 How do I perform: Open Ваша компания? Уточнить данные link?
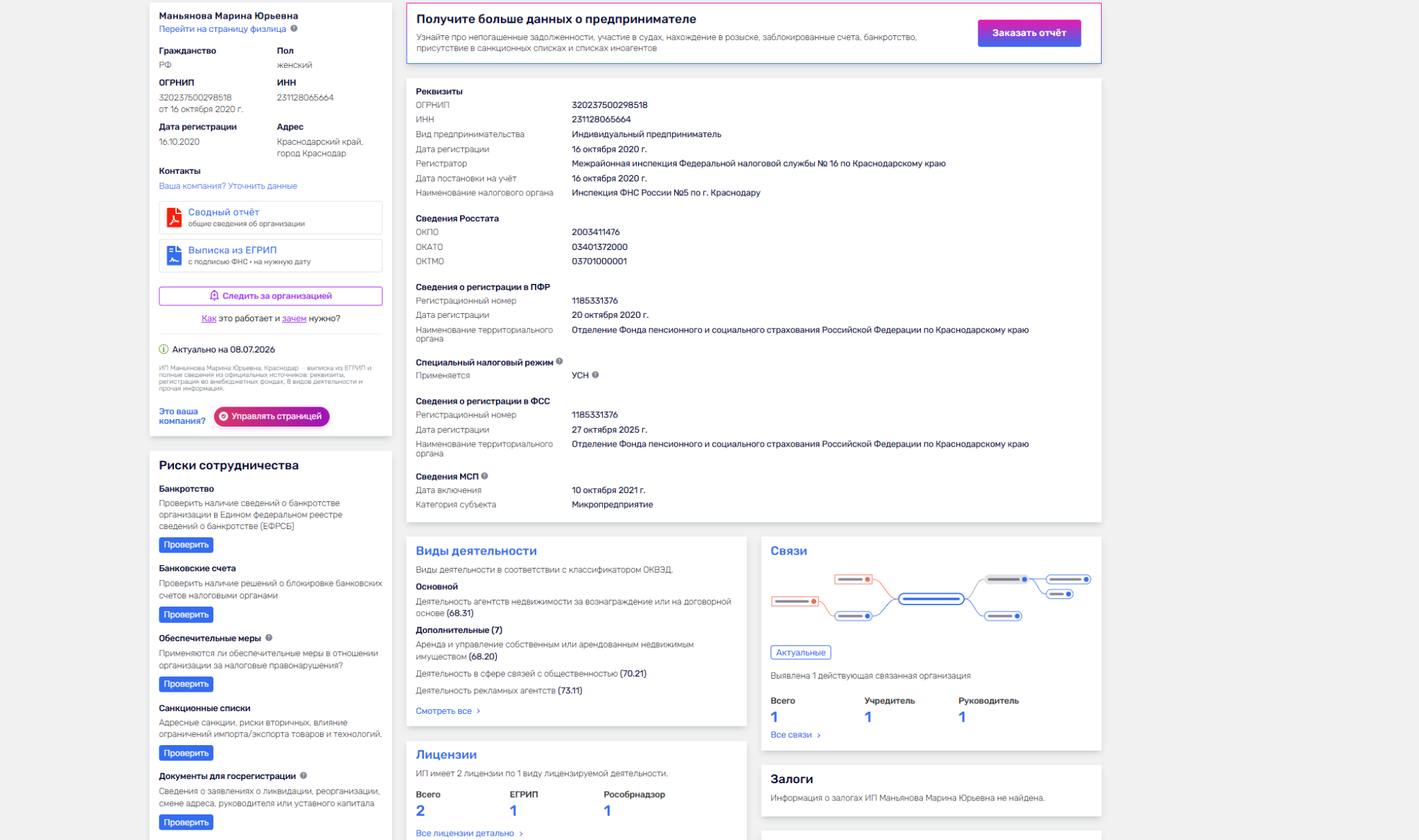228,186
